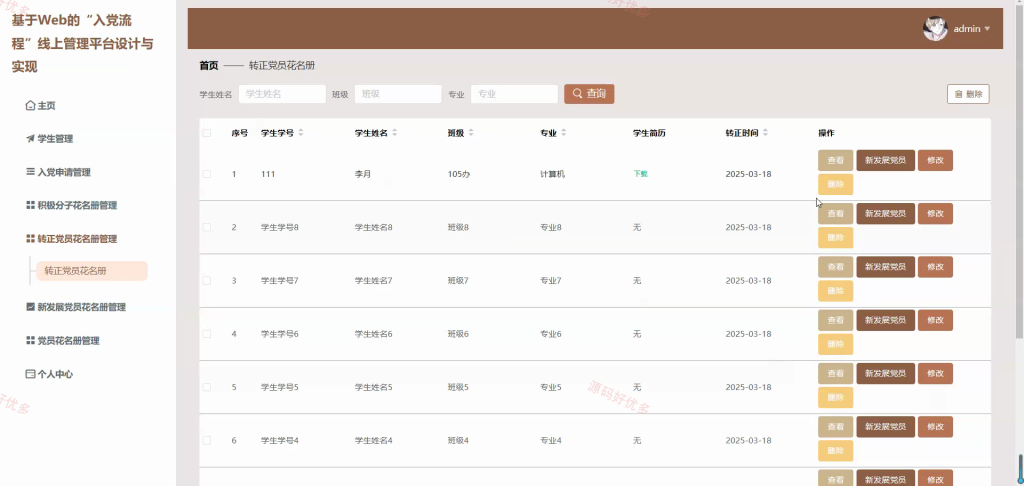The width and height of the screenshot is (1024, 486).
Task: Check the checkbox for row 学生学号6
Action: click(206, 334)
